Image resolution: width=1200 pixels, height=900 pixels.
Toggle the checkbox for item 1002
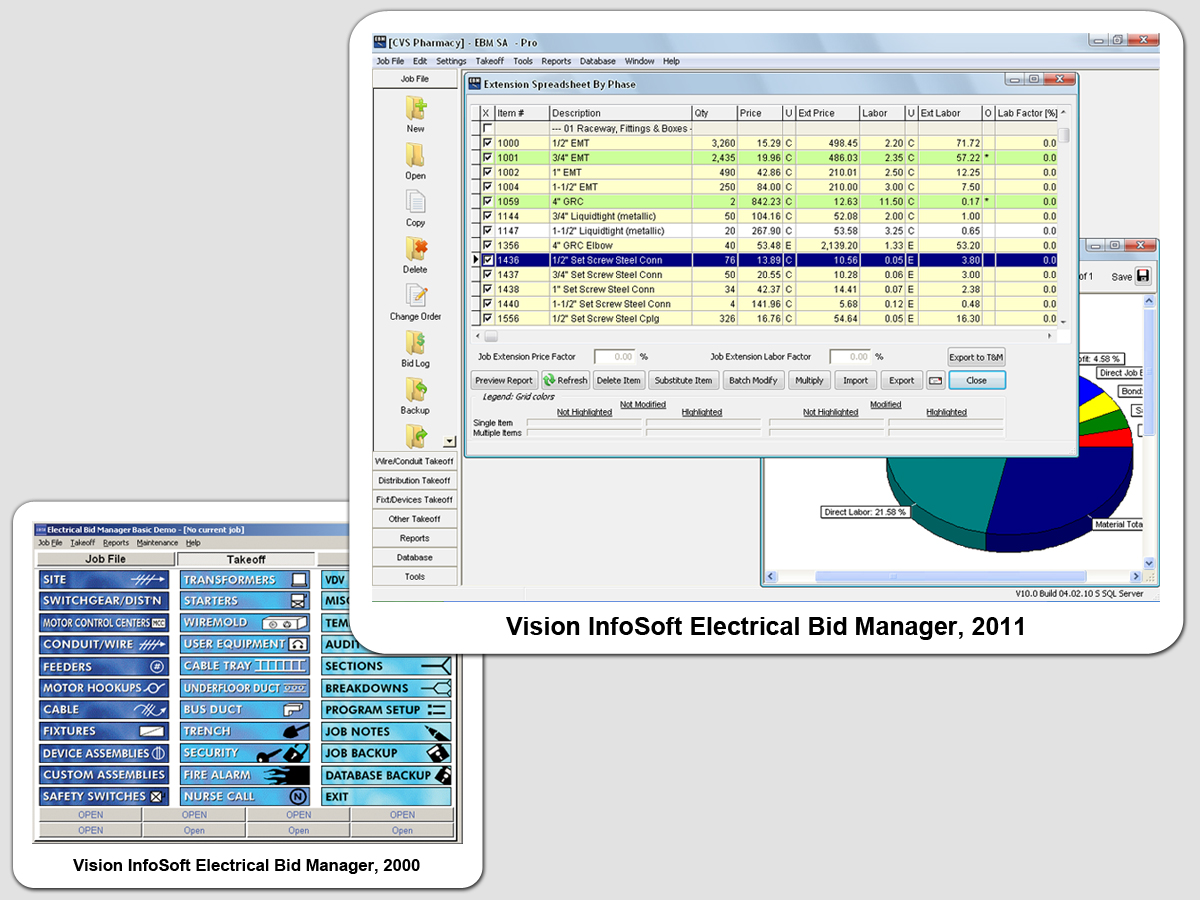coord(487,172)
